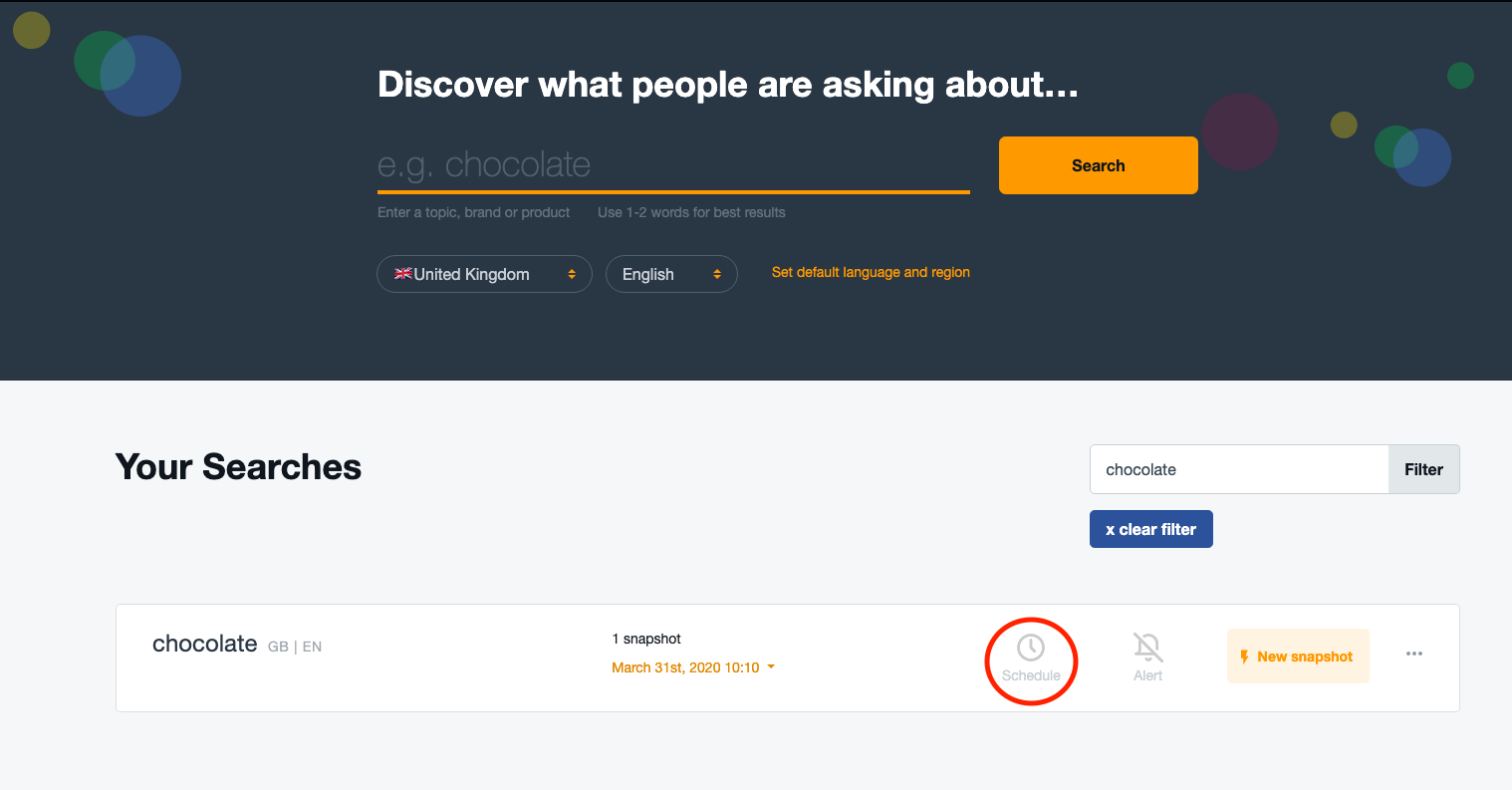The image size is (1512, 790).
Task: Select the chocolate search title
Action: pyautogui.click(x=204, y=644)
